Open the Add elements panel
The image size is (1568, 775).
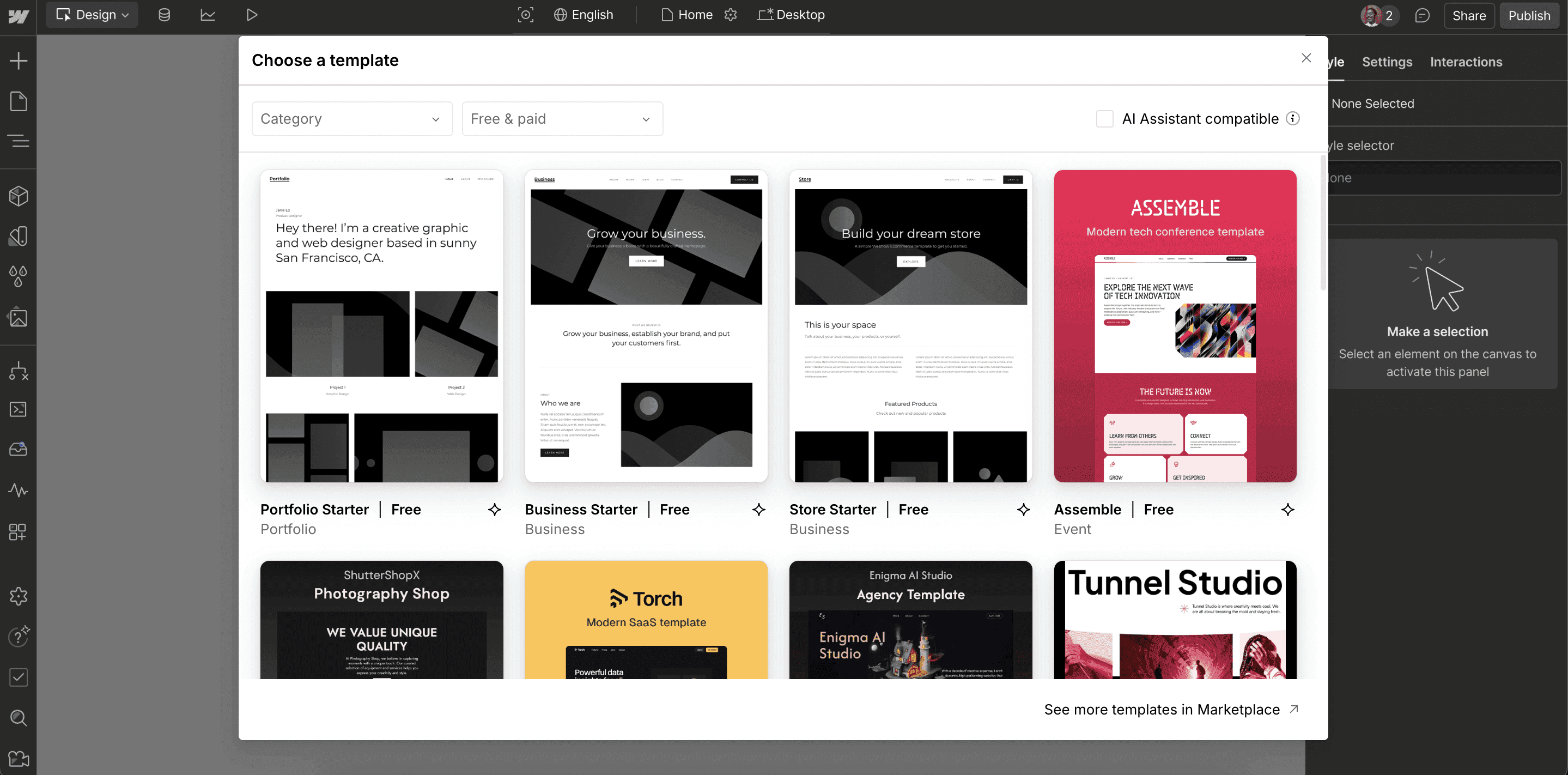(x=19, y=60)
